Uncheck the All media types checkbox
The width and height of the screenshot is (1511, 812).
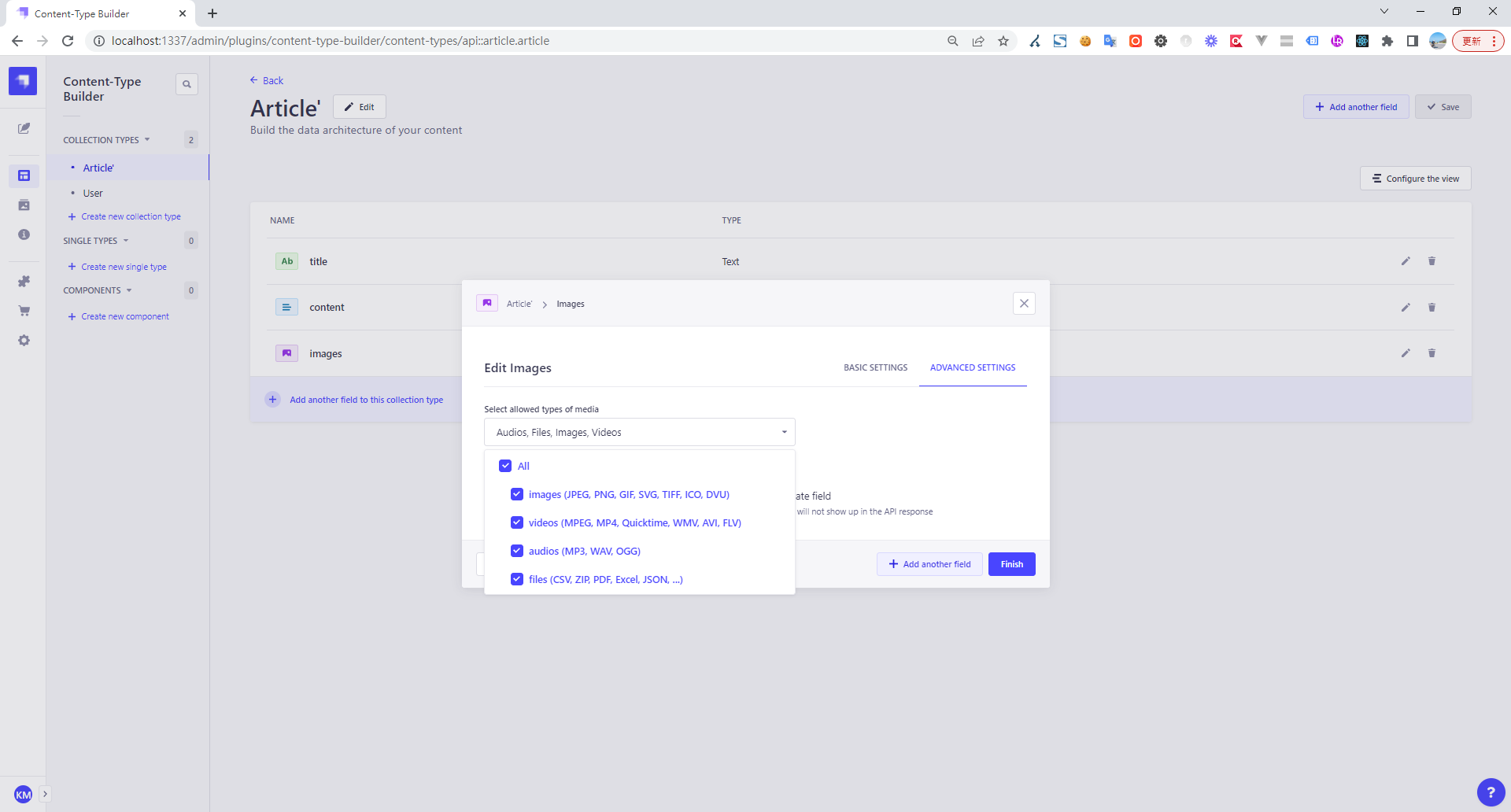tap(505, 466)
